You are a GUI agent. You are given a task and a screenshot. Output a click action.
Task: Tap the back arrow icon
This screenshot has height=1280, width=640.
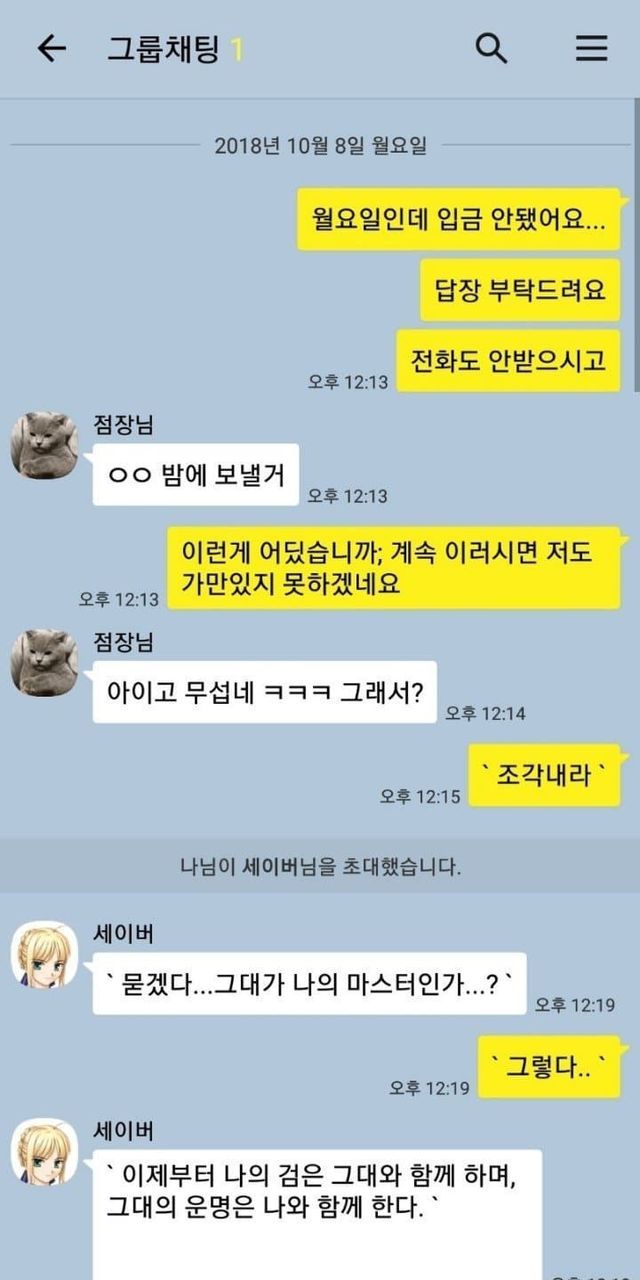coord(51,49)
